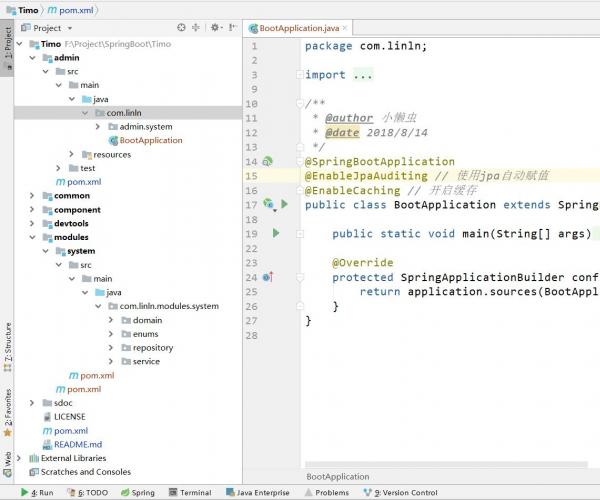
Task: Click the @EnableCaching annotation text
Action: pos(352,190)
